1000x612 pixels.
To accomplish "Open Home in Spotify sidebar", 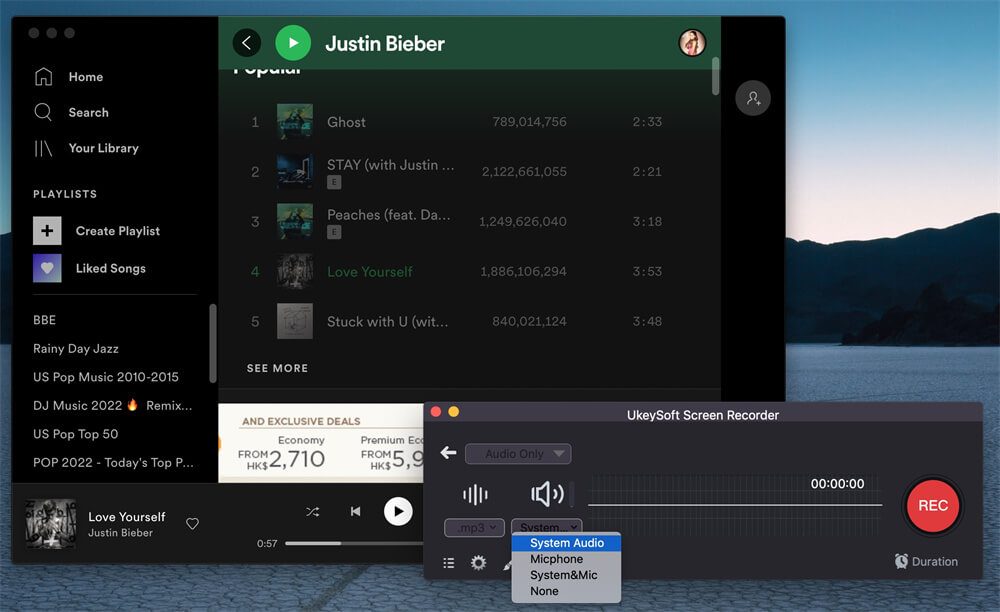I will click(69, 76).
